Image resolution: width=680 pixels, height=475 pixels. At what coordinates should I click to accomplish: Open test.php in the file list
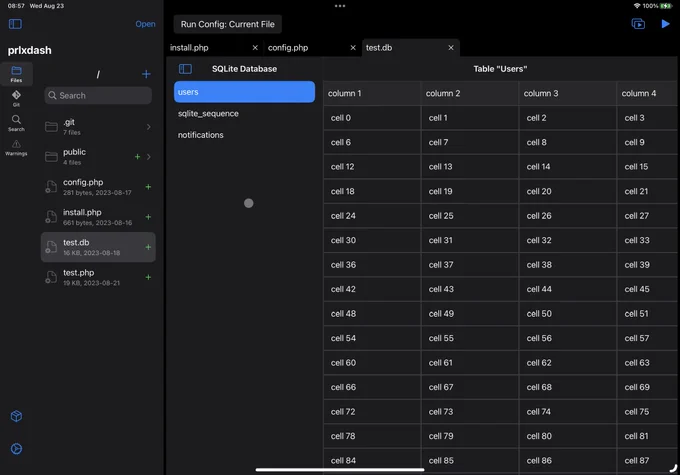click(98, 277)
